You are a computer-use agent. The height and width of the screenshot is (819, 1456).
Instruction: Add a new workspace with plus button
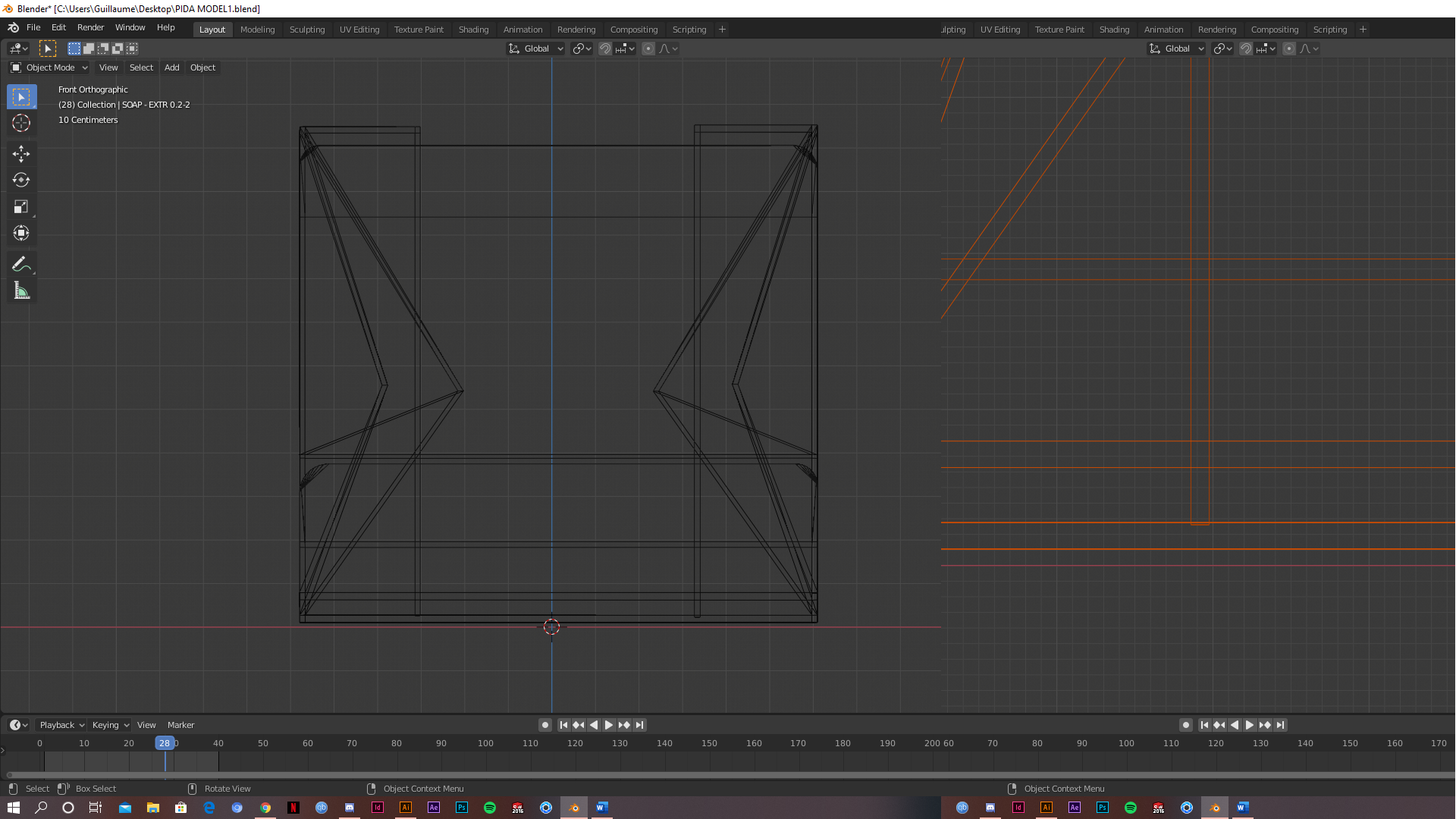722,30
